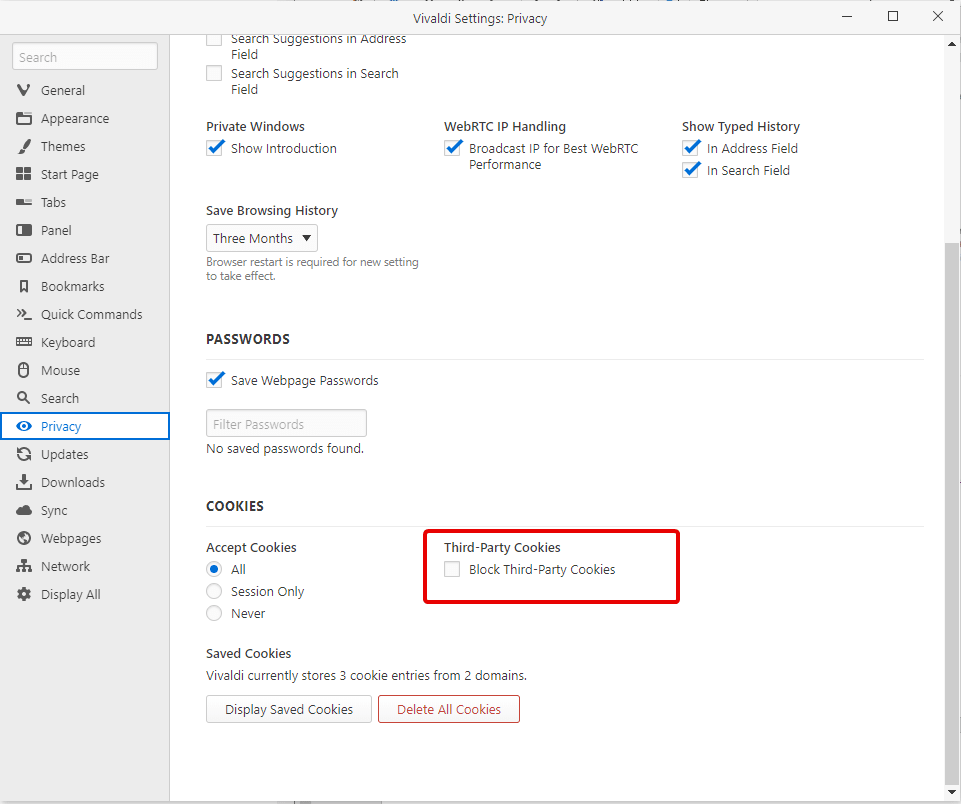Click the Sync cloud icon
The width and height of the screenshot is (961, 804).
pyautogui.click(x=24, y=510)
